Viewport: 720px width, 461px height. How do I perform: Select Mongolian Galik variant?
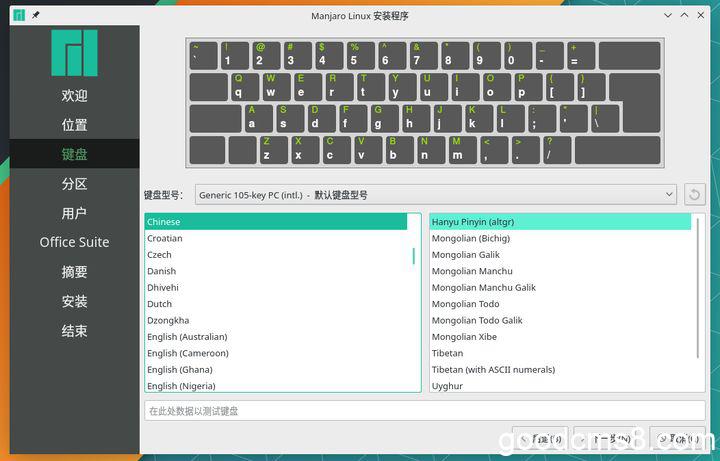click(561, 255)
